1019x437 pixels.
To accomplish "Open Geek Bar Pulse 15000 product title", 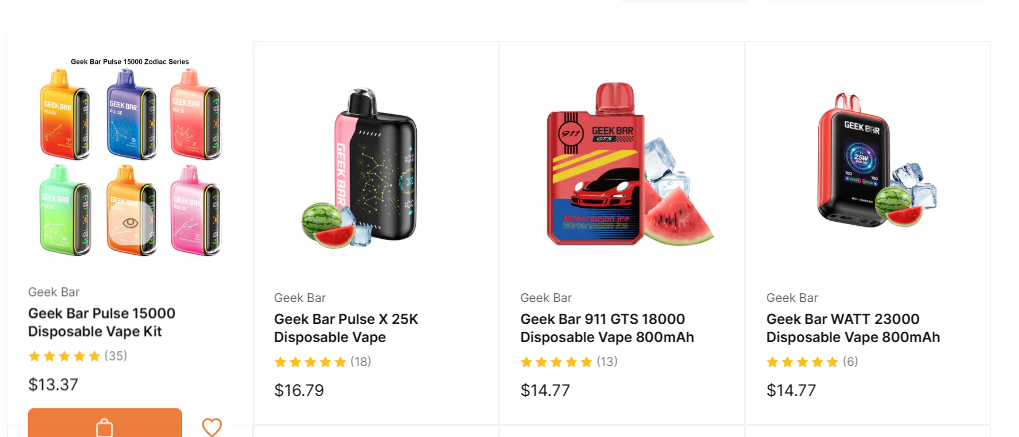I will (101, 323).
